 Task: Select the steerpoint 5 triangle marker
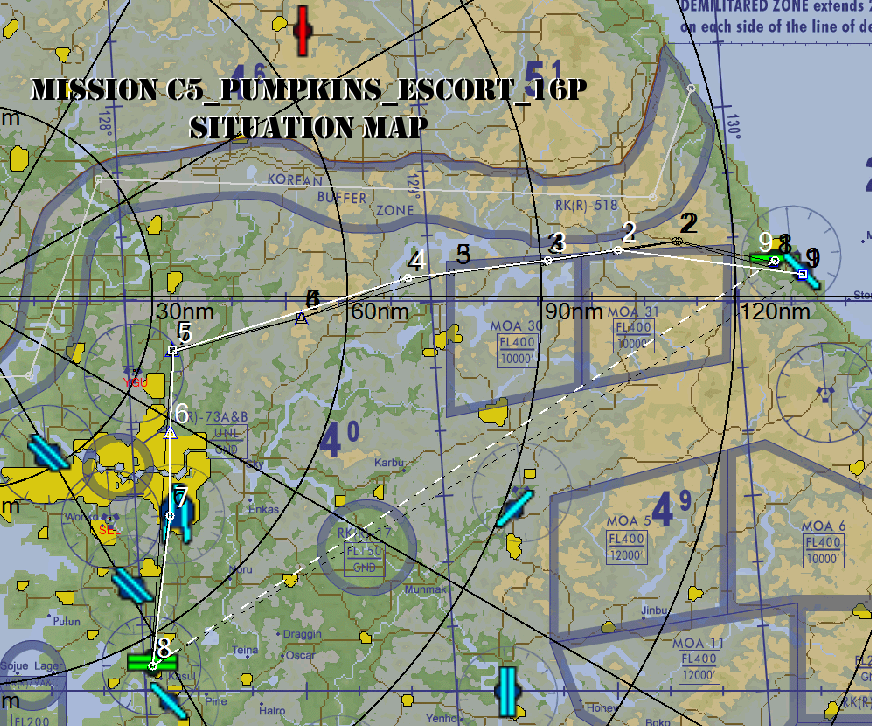tap(173, 350)
